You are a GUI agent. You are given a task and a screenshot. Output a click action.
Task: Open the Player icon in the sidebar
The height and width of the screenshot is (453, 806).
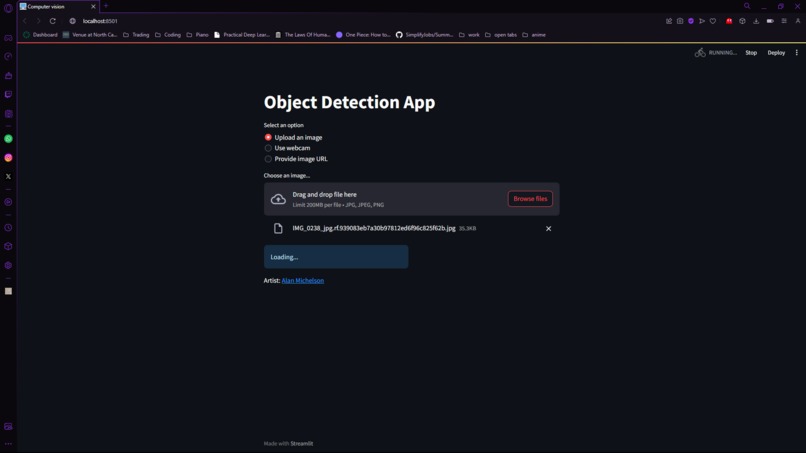point(8,202)
